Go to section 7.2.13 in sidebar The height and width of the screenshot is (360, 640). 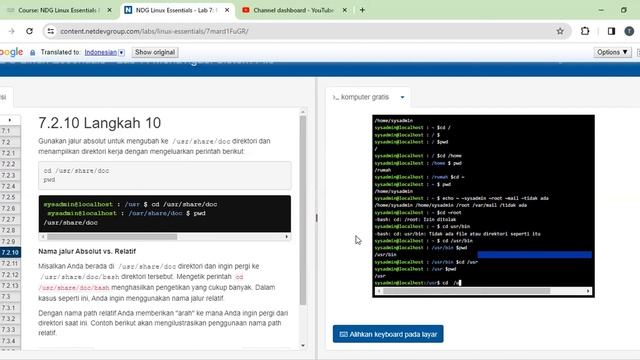click(x=10, y=285)
